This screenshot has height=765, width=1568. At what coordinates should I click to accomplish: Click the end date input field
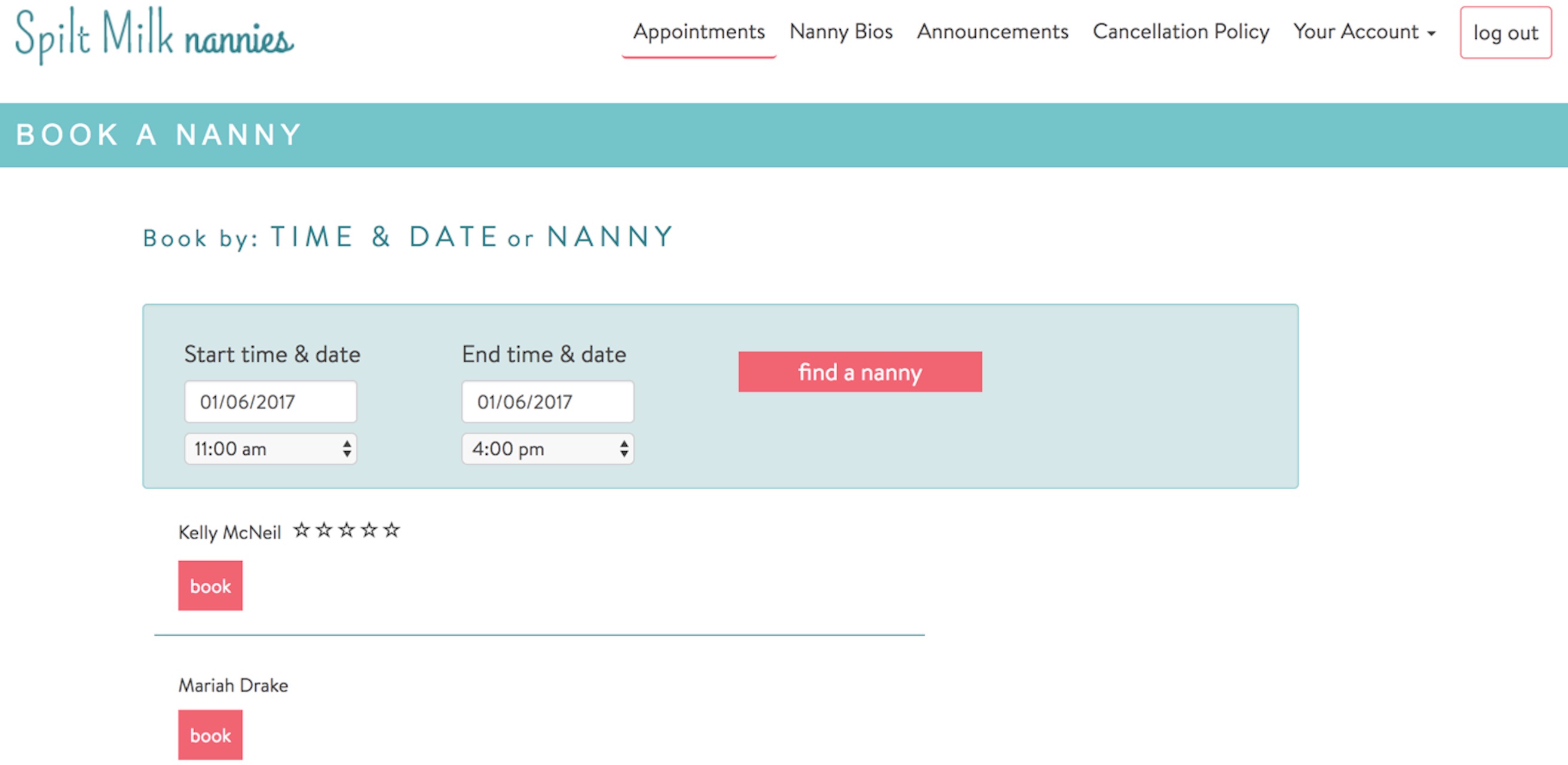[x=548, y=402]
